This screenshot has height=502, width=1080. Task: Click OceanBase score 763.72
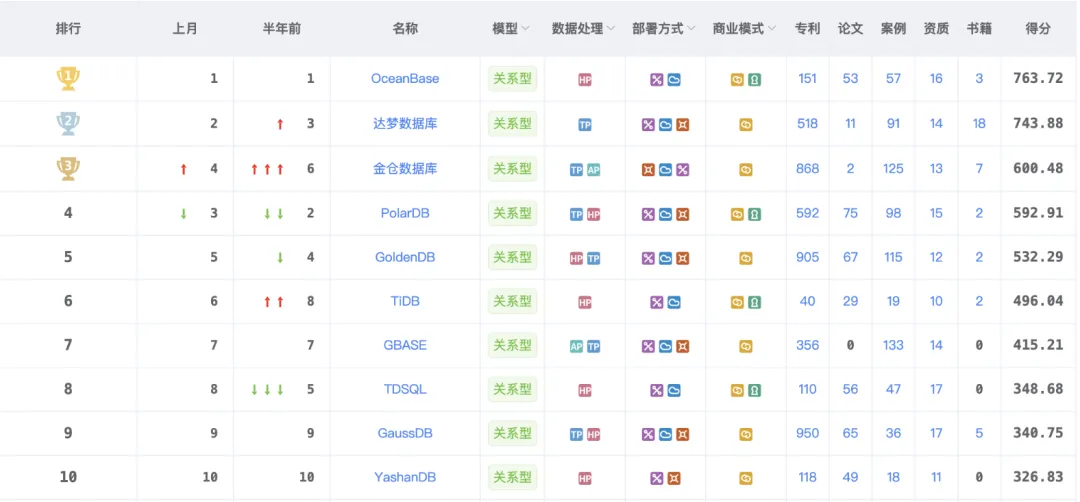click(x=1038, y=79)
